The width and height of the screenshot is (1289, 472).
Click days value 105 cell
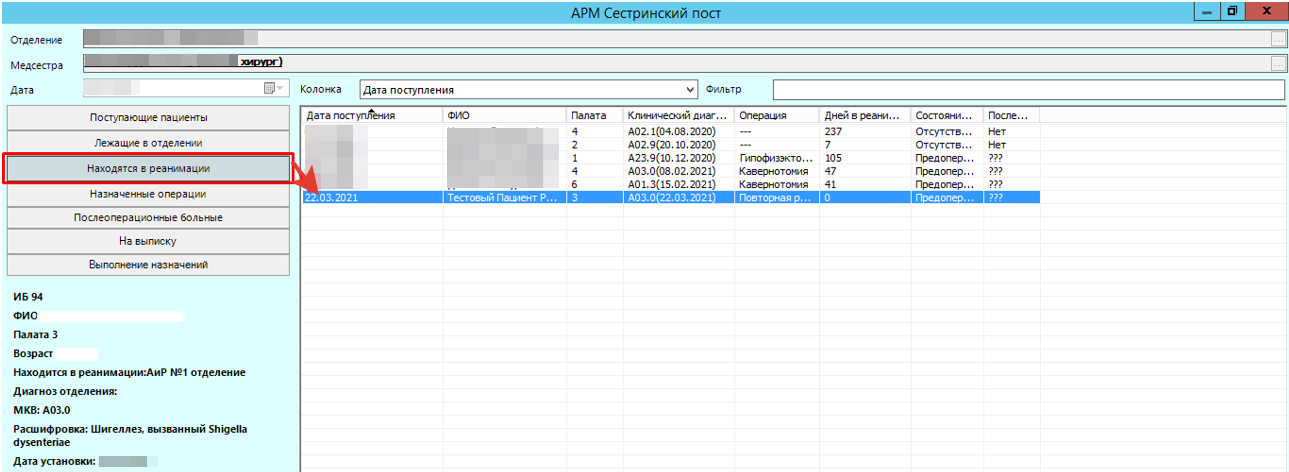coord(865,158)
